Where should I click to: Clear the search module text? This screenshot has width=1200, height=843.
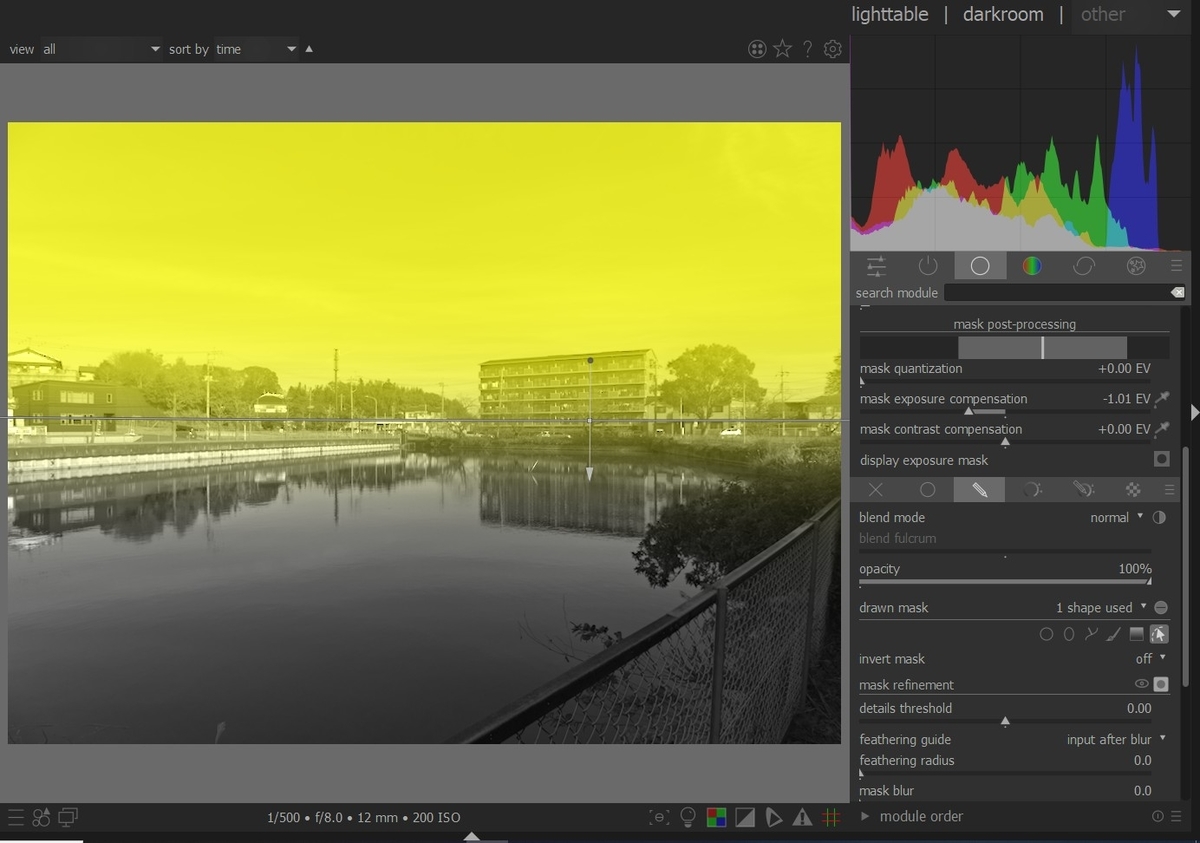point(1177,293)
